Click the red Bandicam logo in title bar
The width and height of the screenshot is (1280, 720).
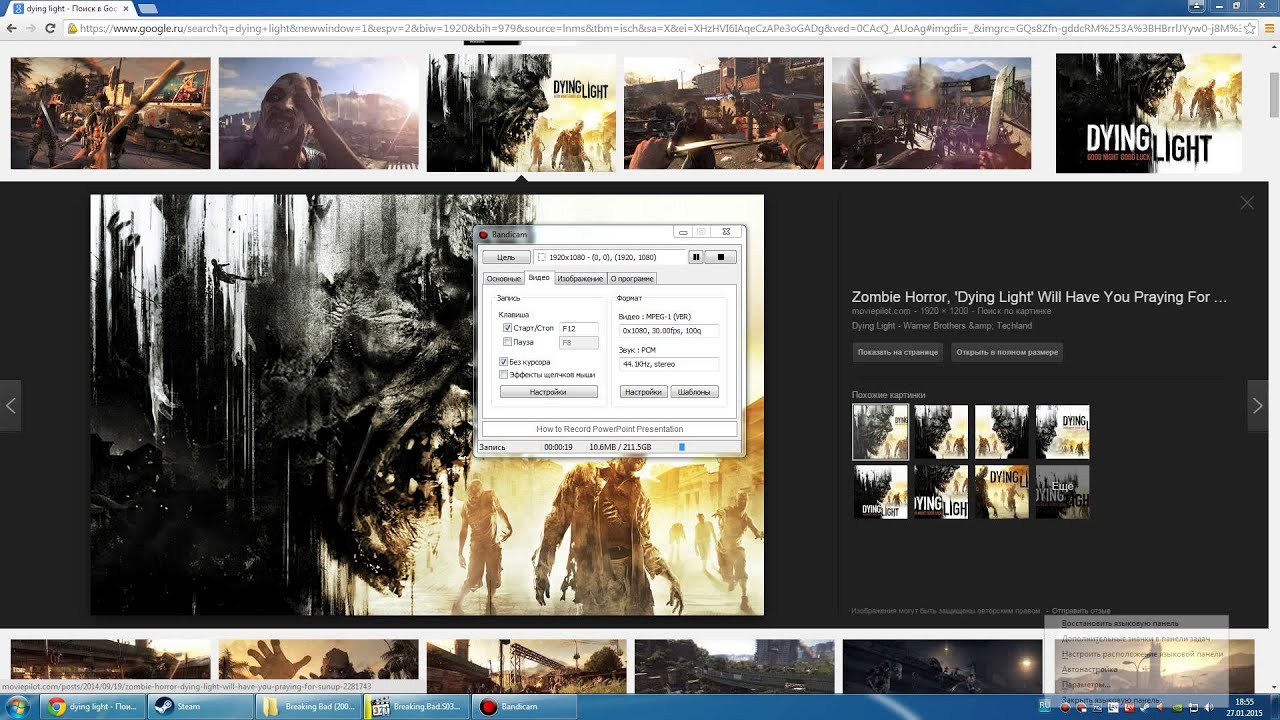pos(484,234)
